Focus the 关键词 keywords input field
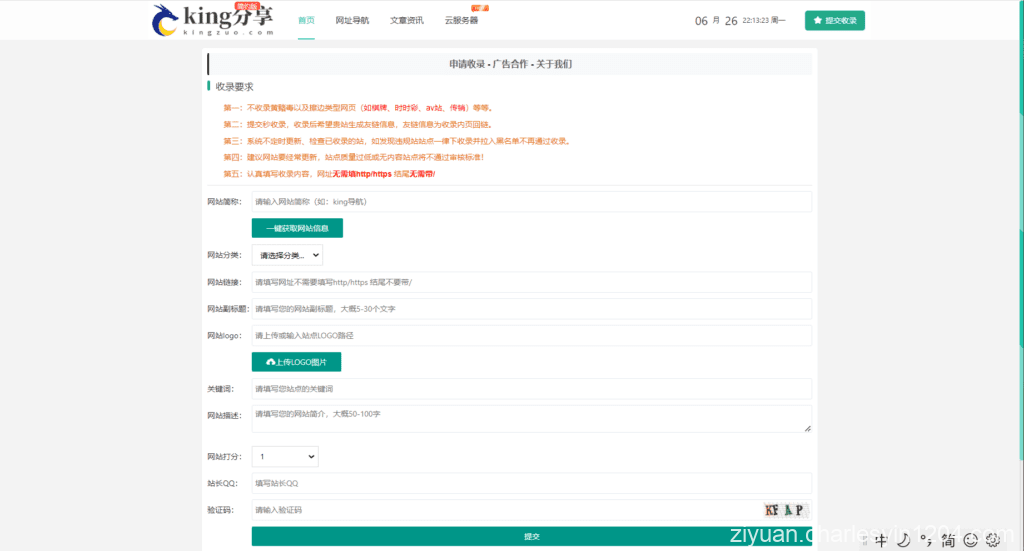The height and width of the screenshot is (551, 1024). click(532, 388)
